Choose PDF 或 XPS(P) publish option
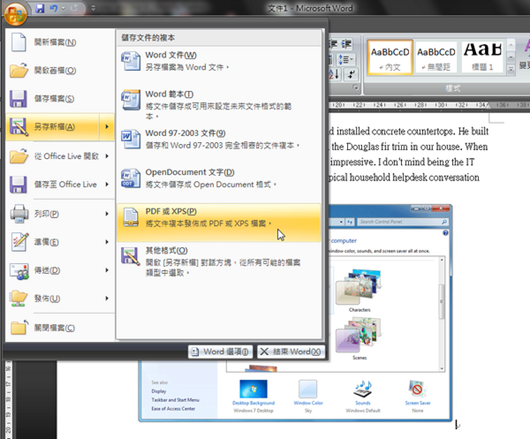This screenshot has height=439, width=530. (x=219, y=222)
